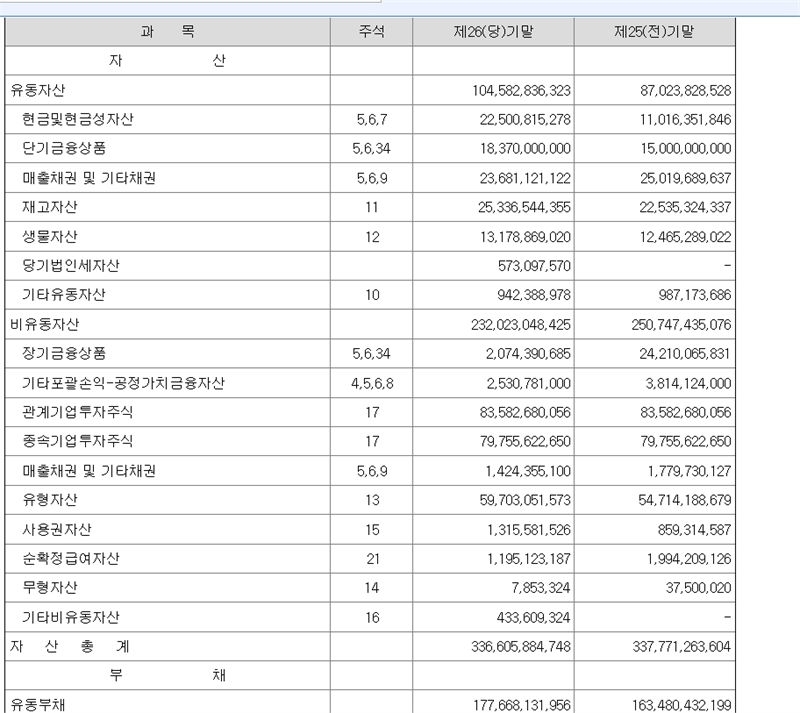Image resolution: width=800 pixels, height=713 pixels.
Task: Click the 주석 column header
Action: [x=371, y=32]
